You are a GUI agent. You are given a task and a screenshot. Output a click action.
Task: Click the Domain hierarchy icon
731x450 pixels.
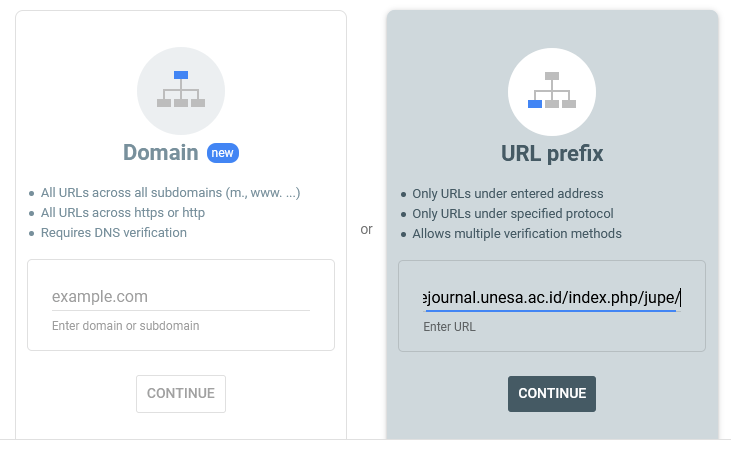coord(181,89)
